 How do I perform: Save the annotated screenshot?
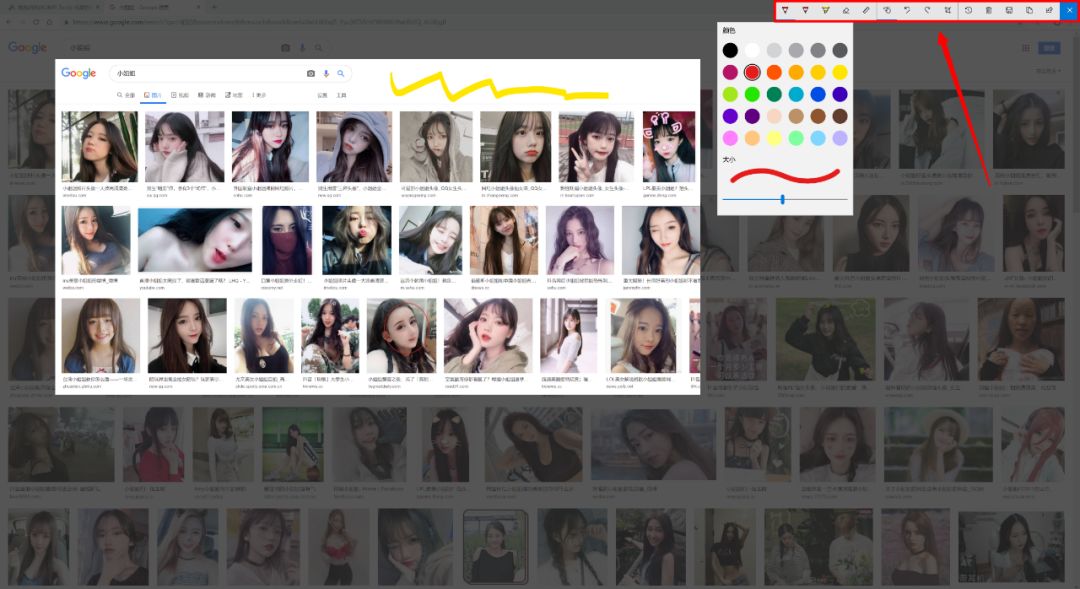[1009, 10]
